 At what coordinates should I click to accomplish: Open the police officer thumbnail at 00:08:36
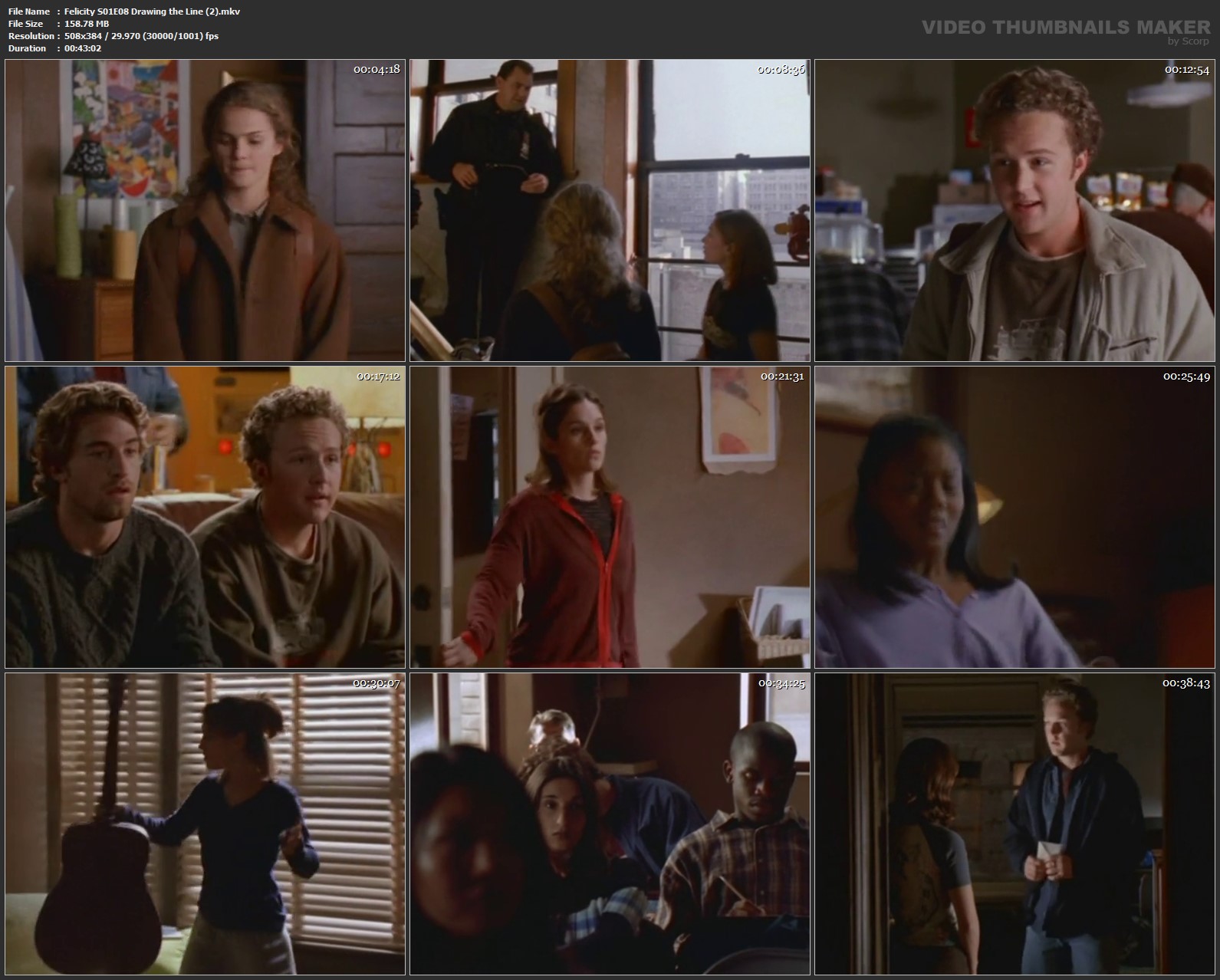[x=610, y=211]
